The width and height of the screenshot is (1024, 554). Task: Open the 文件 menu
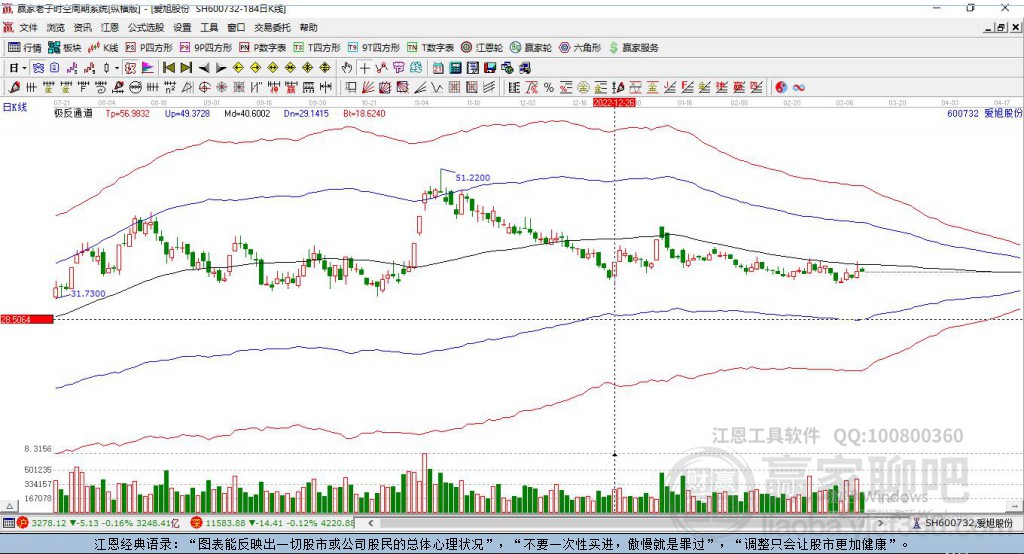click(x=28, y=27)
